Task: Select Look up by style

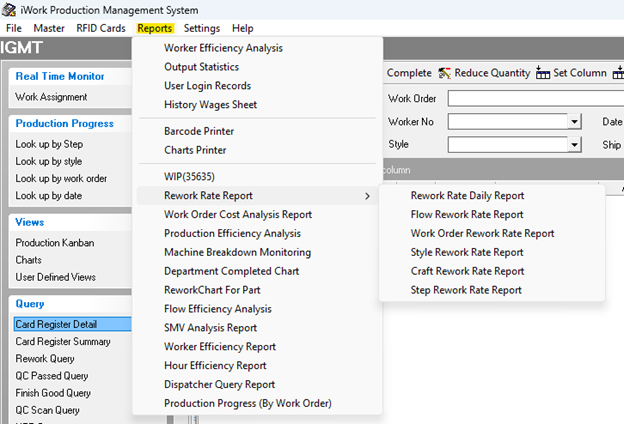Action: point(49,161)
